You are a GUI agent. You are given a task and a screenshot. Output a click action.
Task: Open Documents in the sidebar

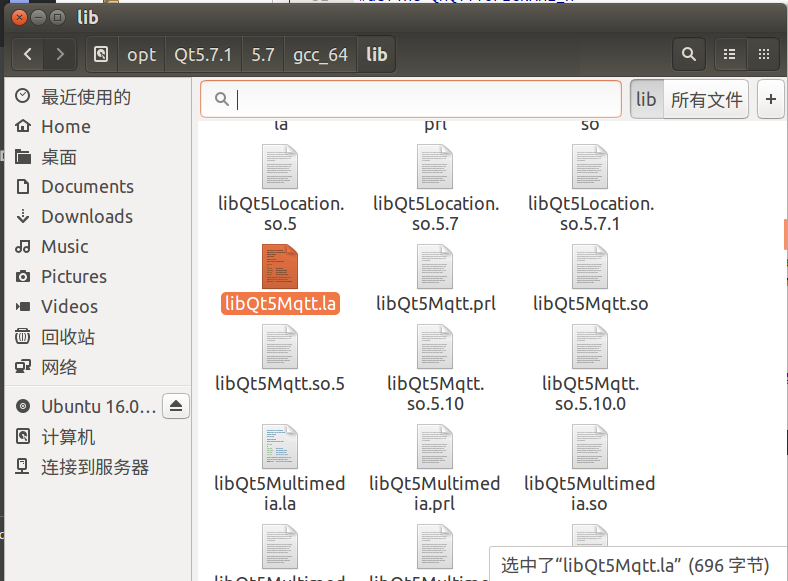point(98,186)
